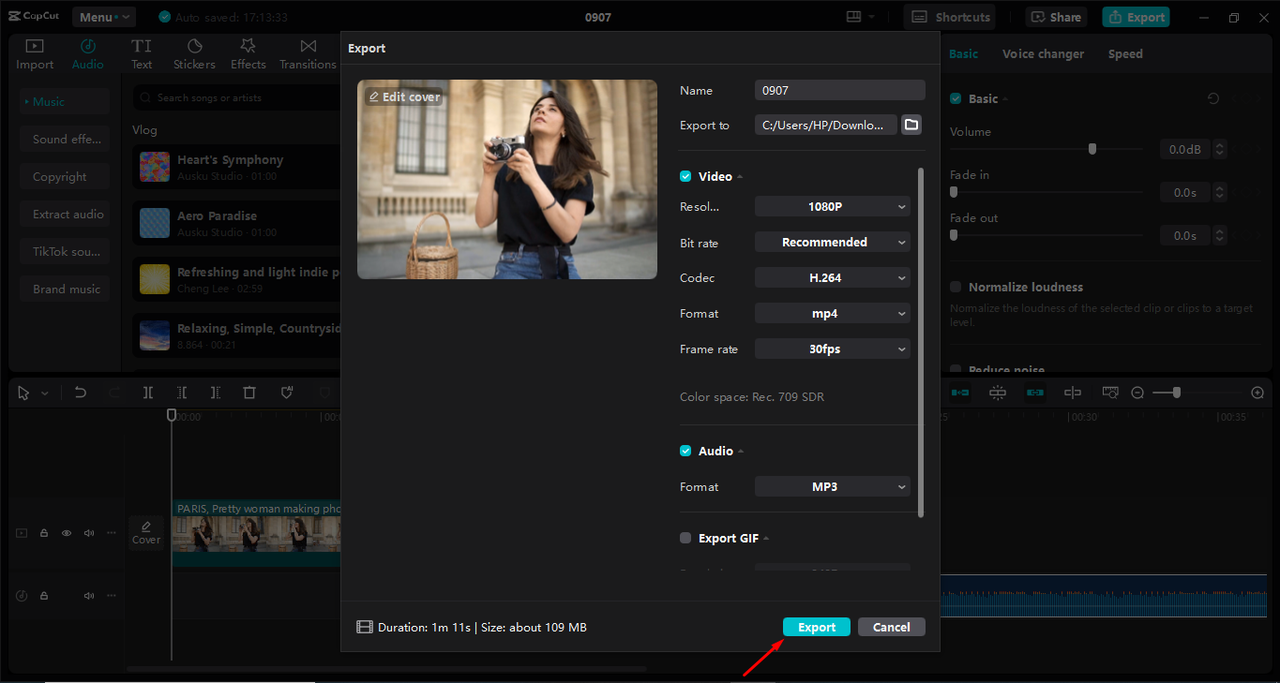Image resolution: width=1280 pixels, height=683 pixels.
Task: Open the Resolution 1080P dropdown
Action: [x=832, y=207]
